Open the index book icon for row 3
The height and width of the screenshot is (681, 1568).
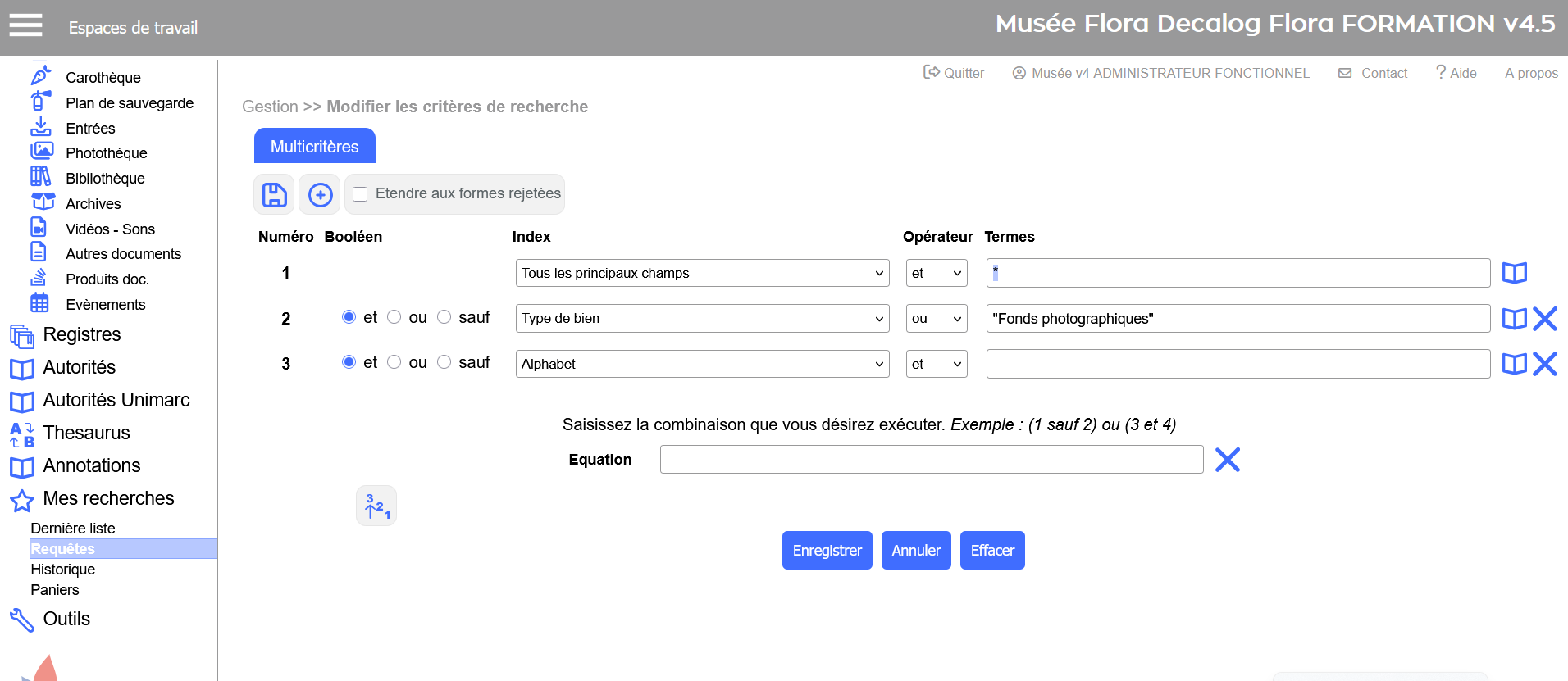pyautogui.click(x=1514, y=364)
